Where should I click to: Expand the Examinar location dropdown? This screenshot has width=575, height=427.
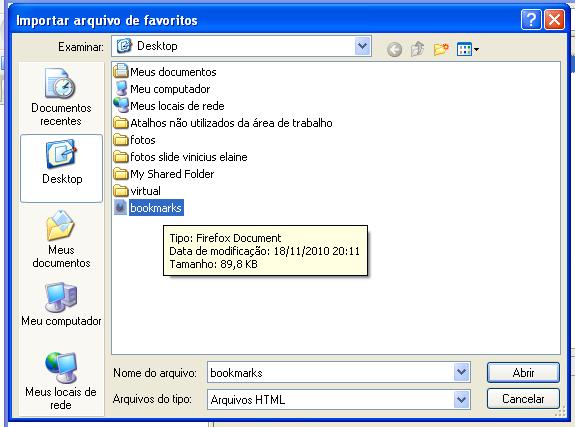(362, 46)
